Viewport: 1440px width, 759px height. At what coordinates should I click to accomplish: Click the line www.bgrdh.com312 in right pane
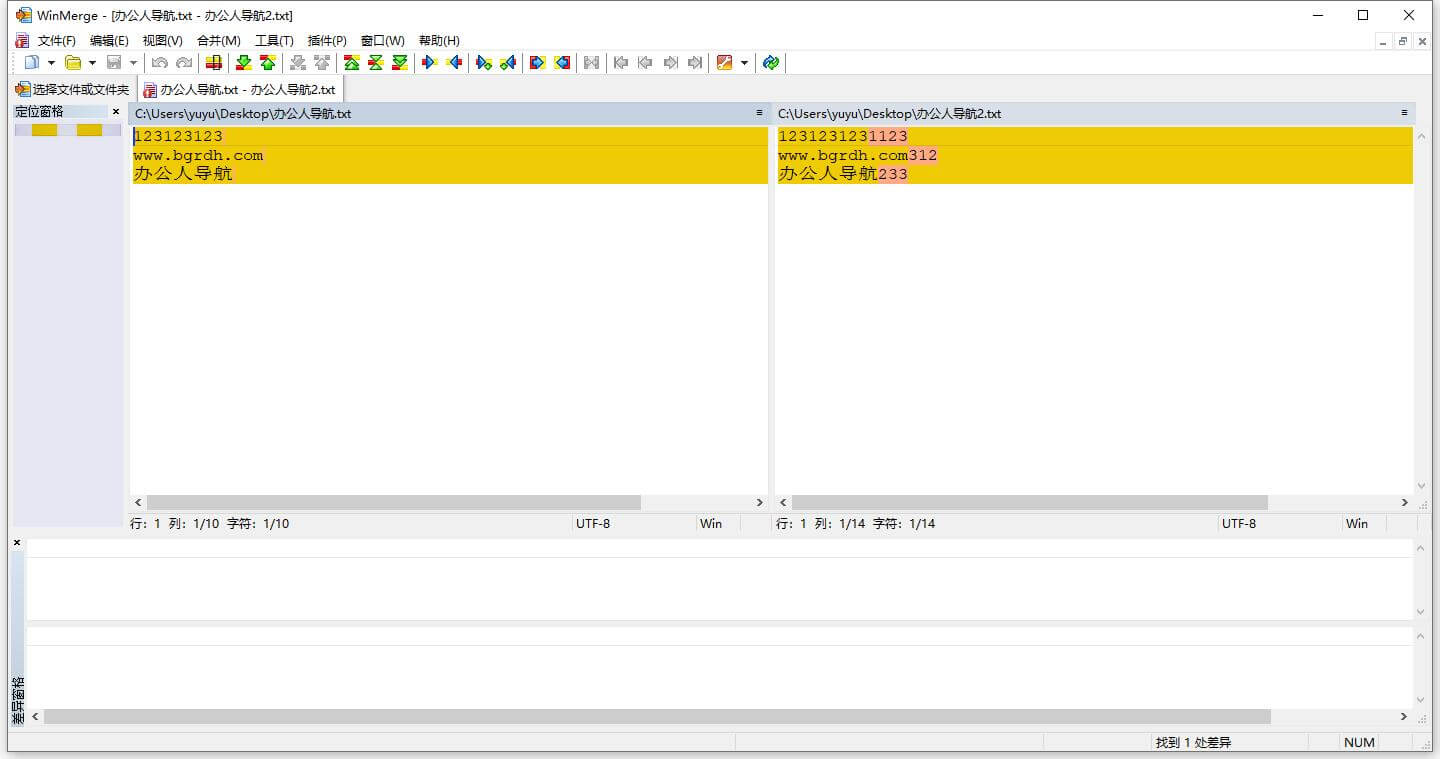(857, 156)
